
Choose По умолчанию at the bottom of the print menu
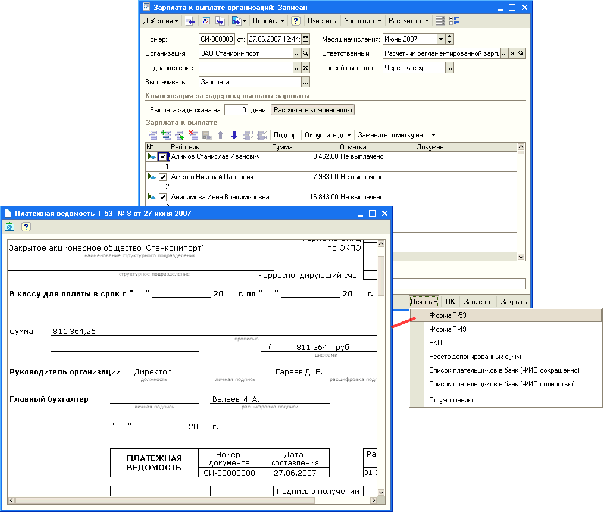(x=505, y=400)
